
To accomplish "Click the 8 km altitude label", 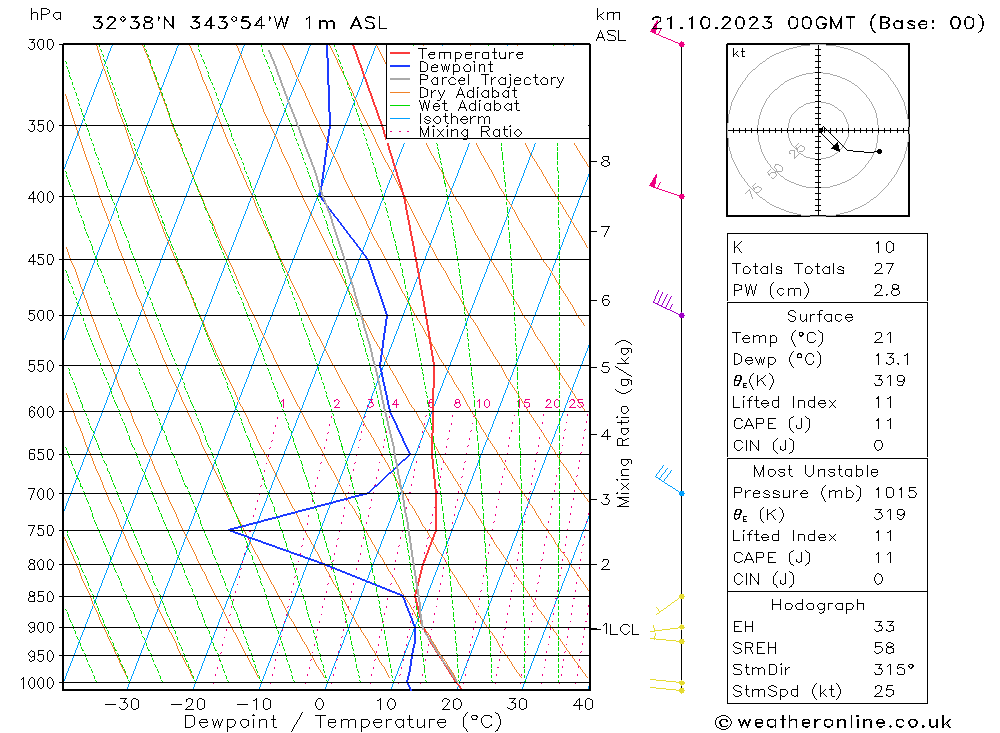I will tap(605, 161).
